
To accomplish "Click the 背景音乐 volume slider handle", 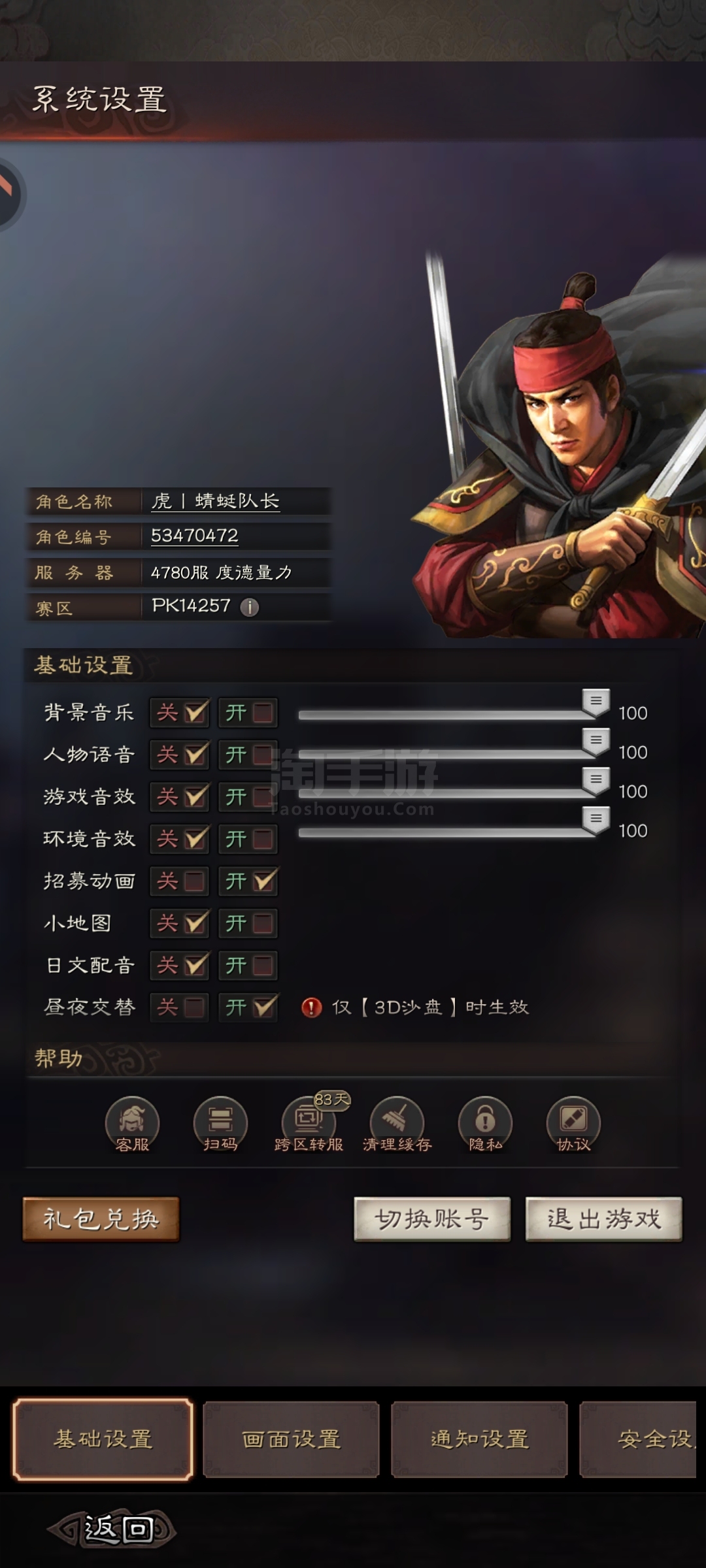I will (x=596, y=703).
